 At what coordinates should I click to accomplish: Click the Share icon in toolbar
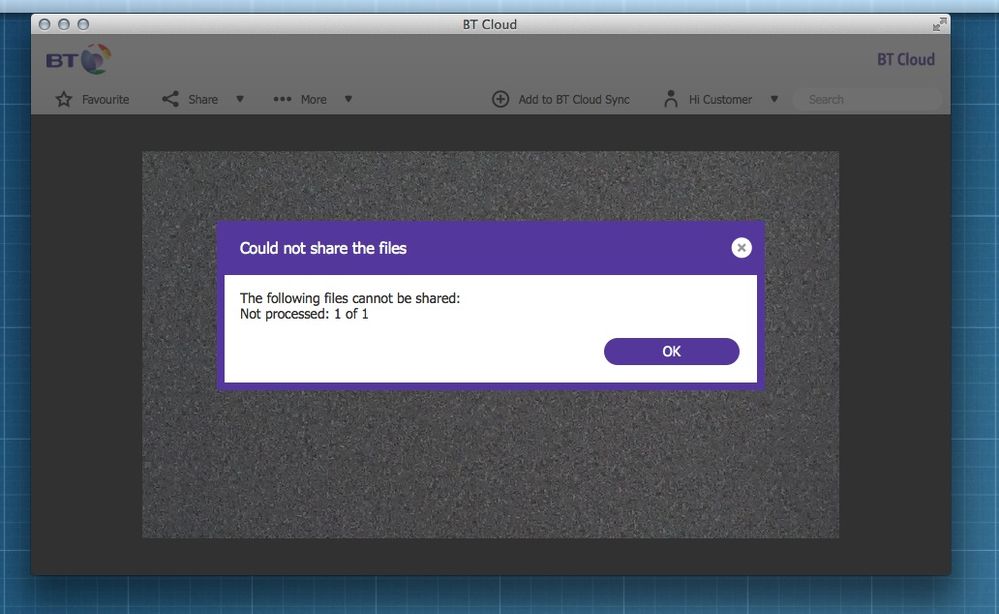click(x=170, y=99)
